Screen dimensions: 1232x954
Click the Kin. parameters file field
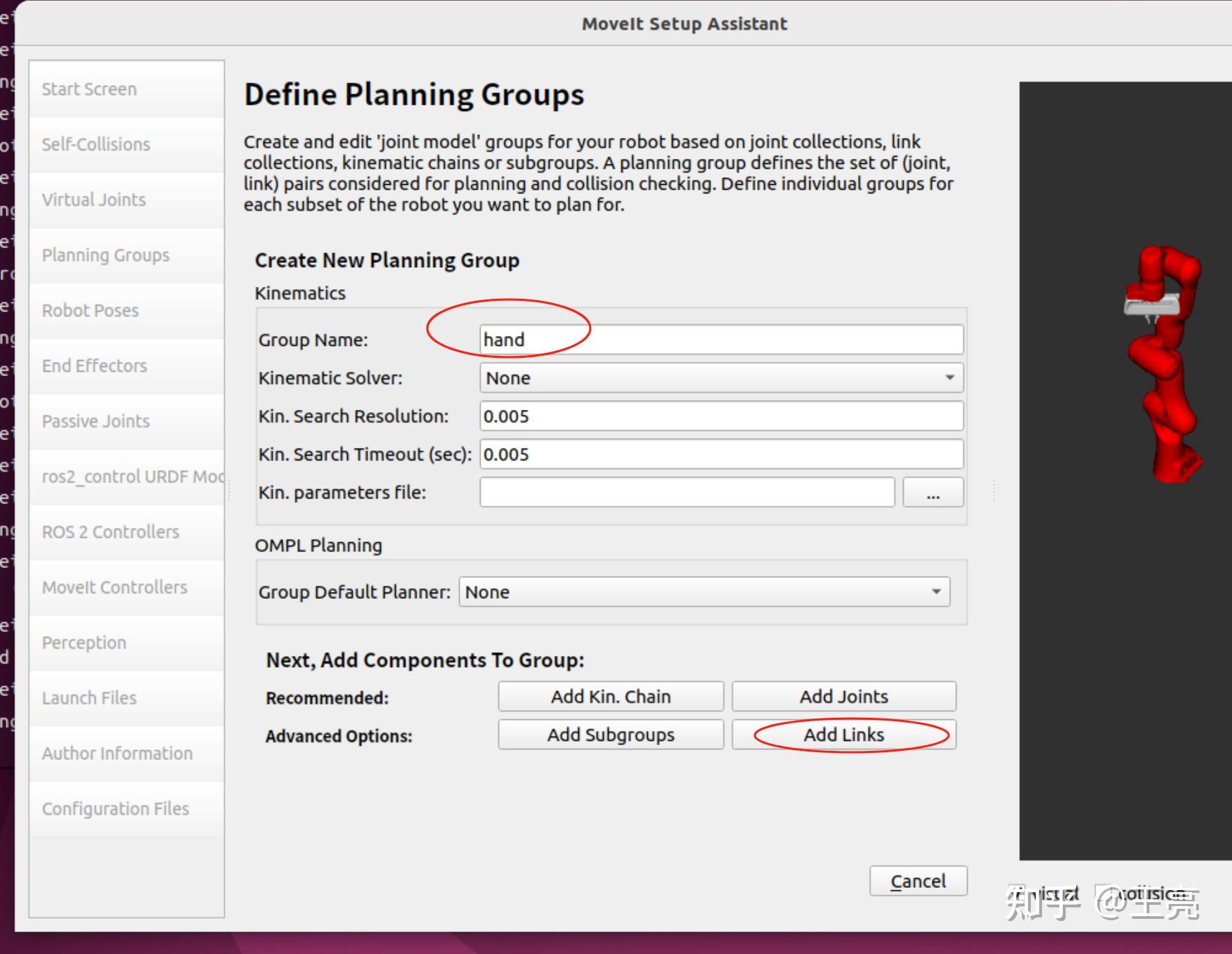[687, 493]
